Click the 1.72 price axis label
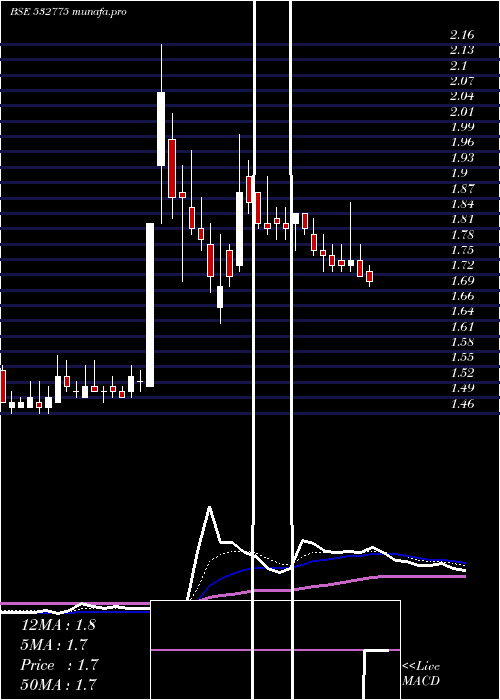 (462, 266)
